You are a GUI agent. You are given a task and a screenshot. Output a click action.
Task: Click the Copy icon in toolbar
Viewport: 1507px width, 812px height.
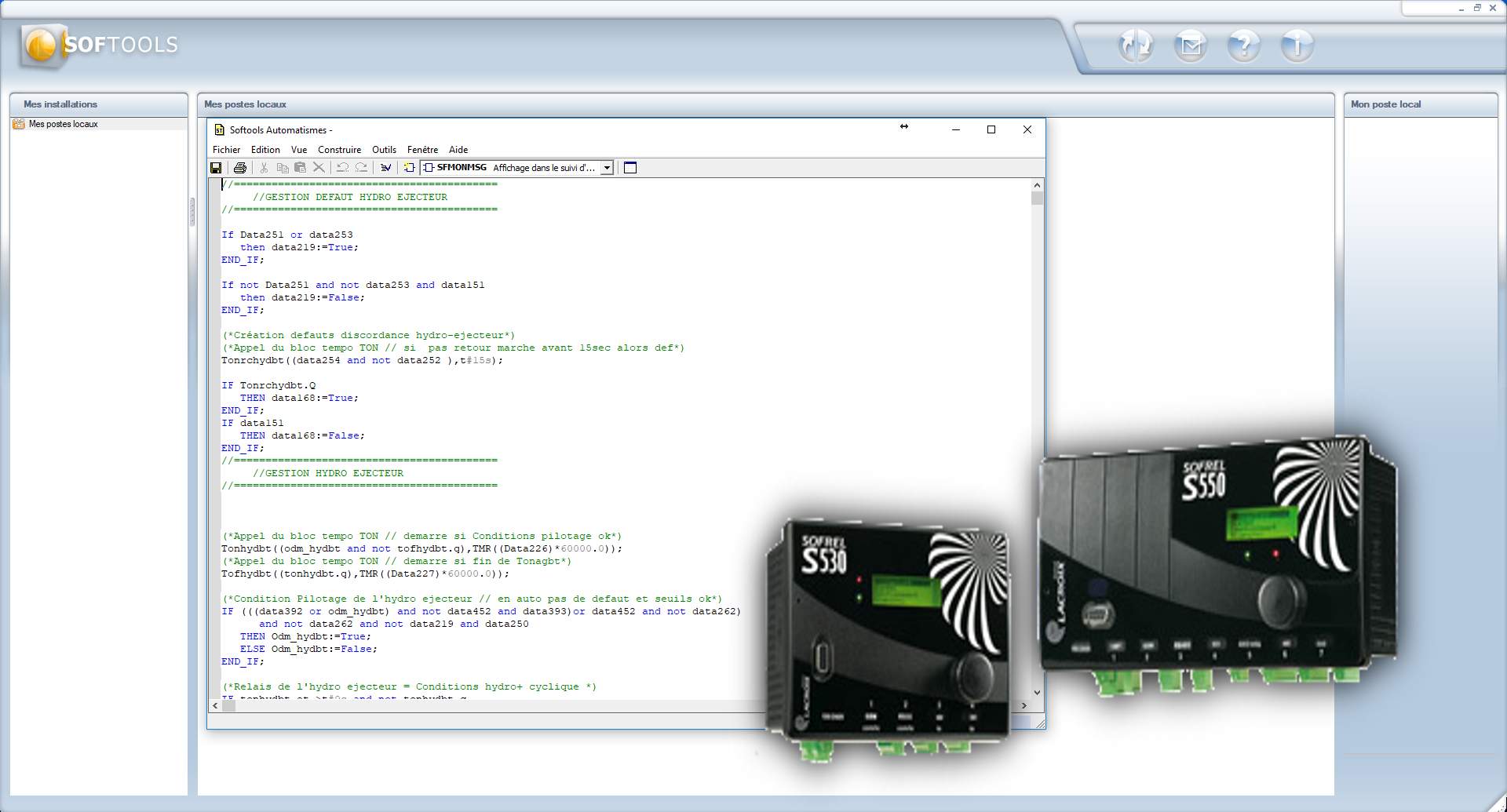click(x=283, y=168)
